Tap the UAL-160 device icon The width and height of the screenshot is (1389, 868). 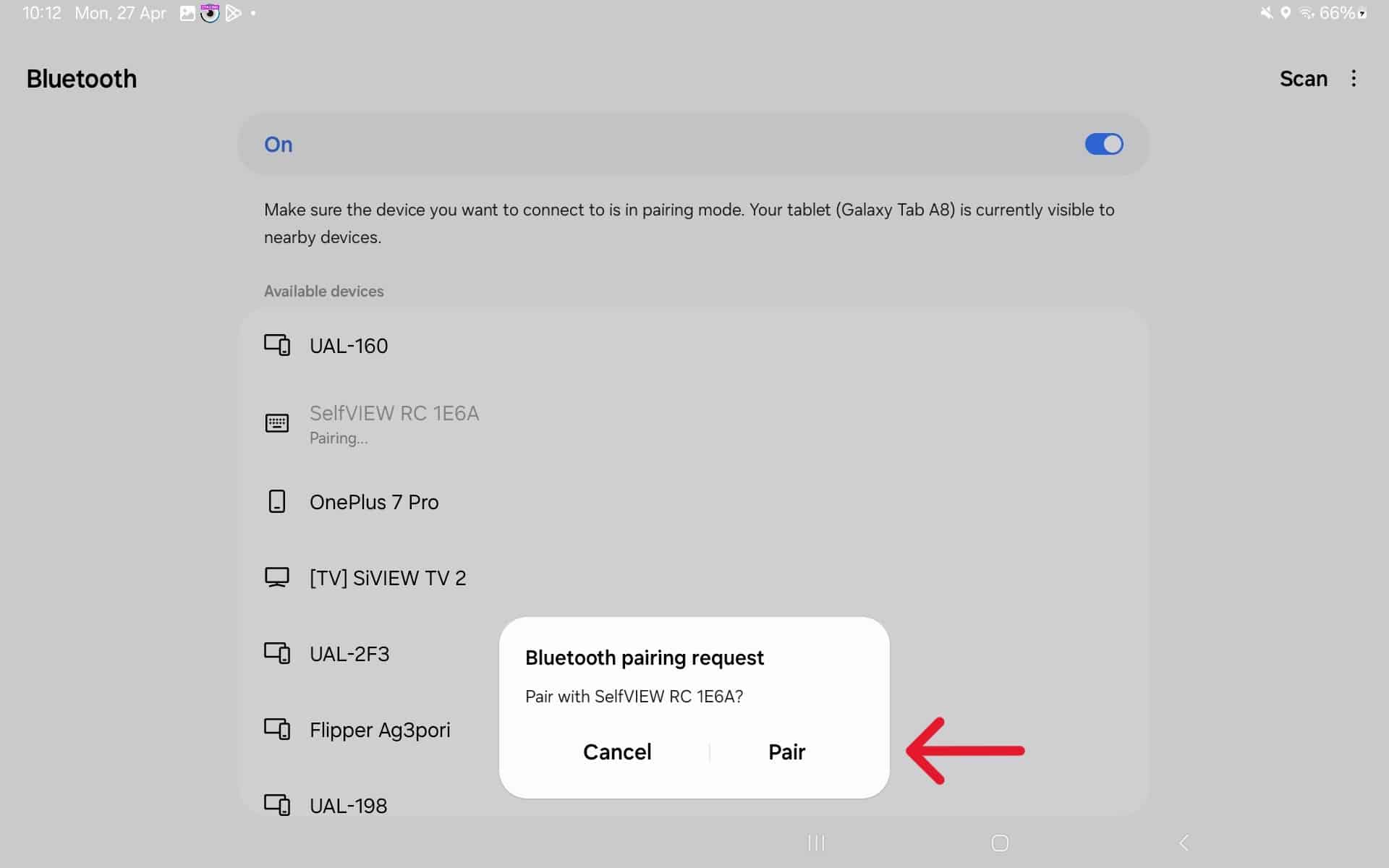click(x=277, y=345)
